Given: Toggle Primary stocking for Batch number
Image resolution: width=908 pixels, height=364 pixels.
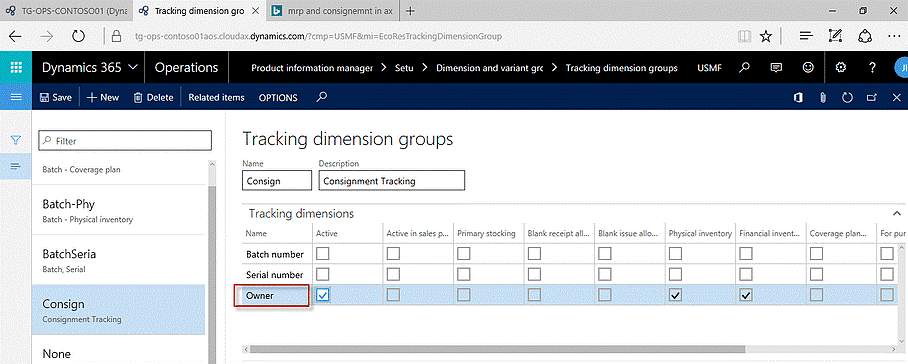Looking at the screenshot, I should pyautogui.click(x=464, y=253).
